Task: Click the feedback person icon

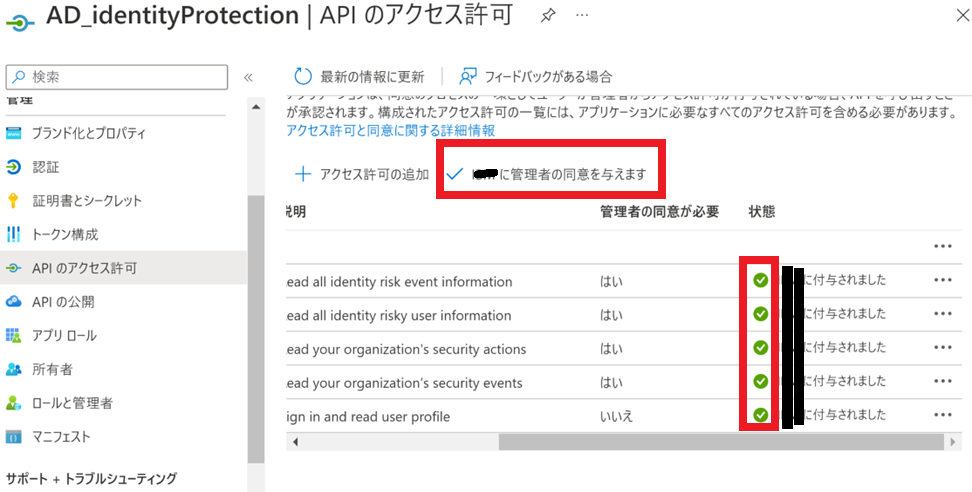Action: pyautogui.click(x=467, y=76)
